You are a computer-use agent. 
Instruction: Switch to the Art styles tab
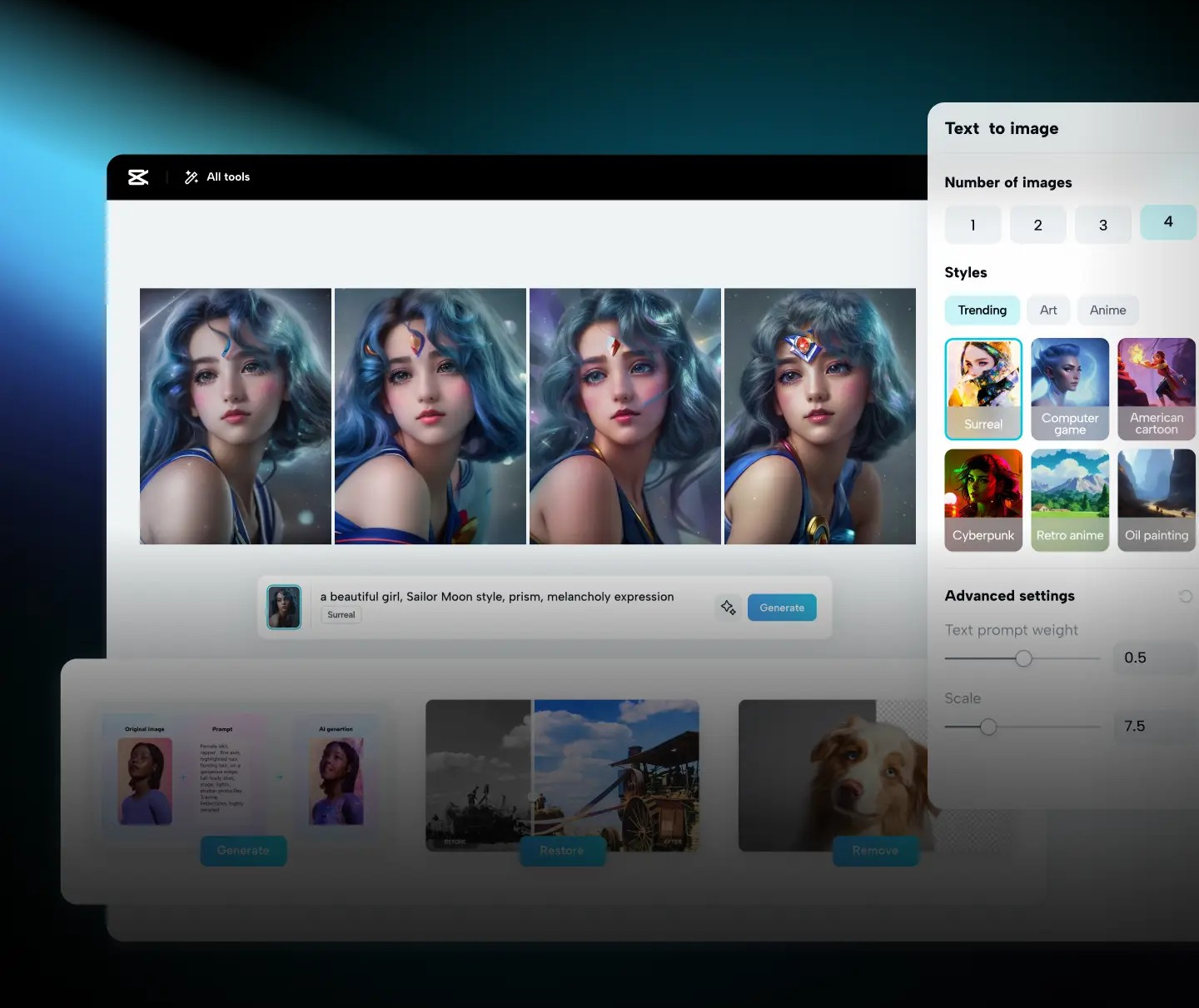point(1048,310)
